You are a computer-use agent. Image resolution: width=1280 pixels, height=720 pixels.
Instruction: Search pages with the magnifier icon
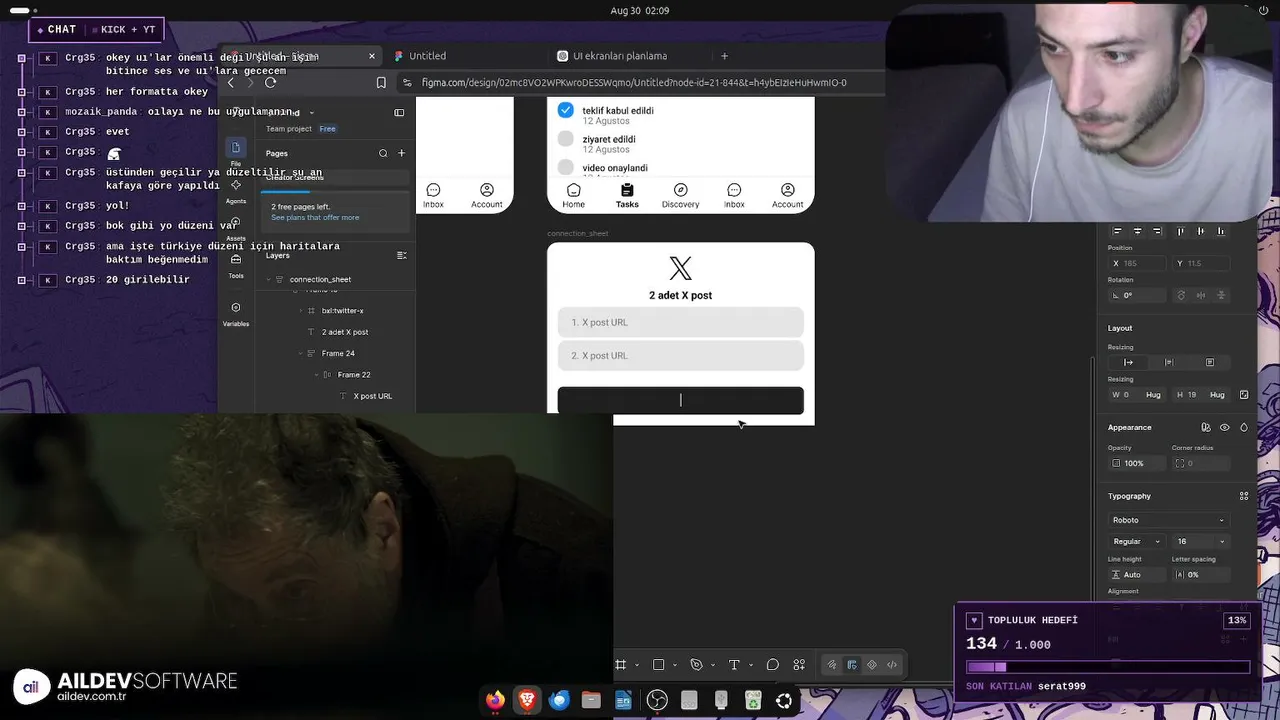[383, 153]
